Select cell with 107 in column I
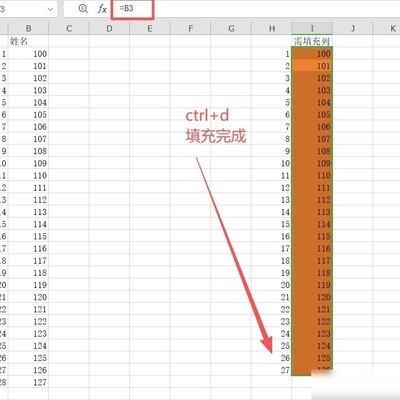The height and width of the screenshot is (400, 400). tap(312, 139)
